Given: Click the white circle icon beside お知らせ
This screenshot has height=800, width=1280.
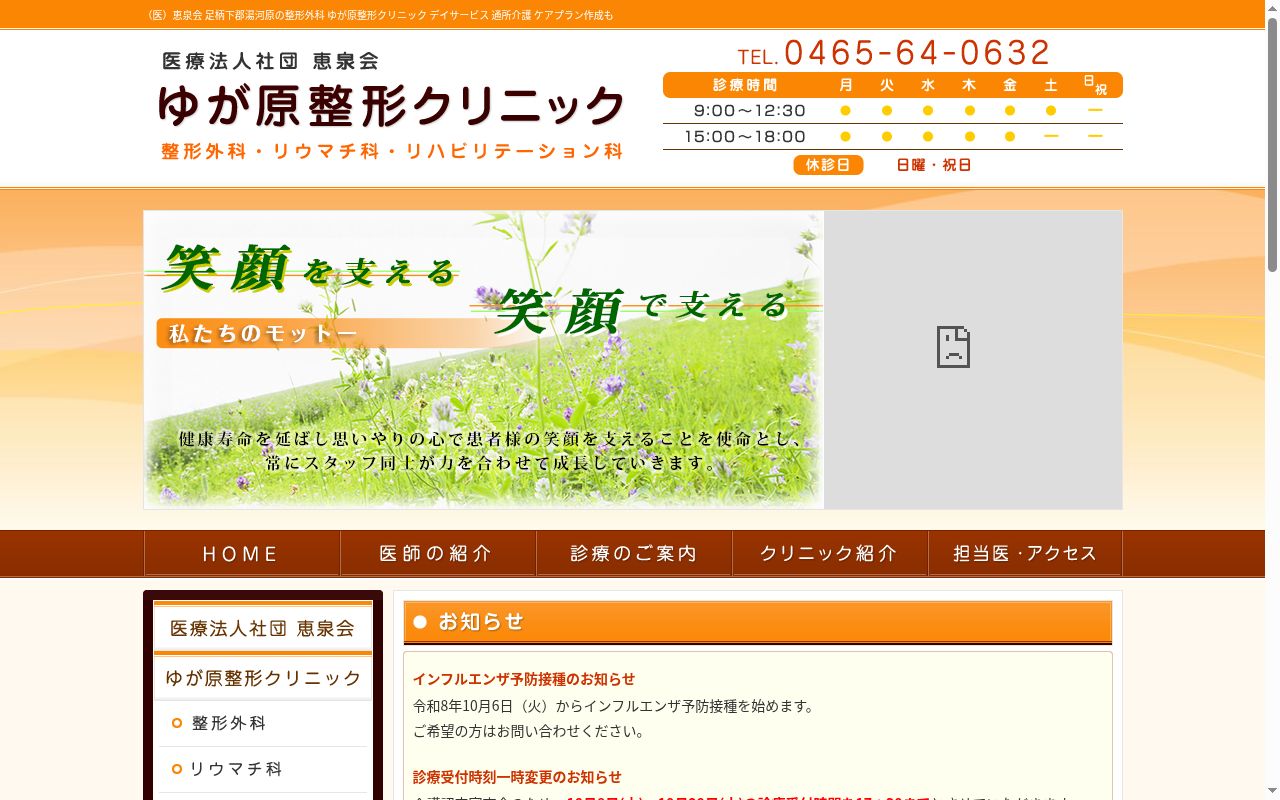Looking at the screenshot, I should (420, 622).
